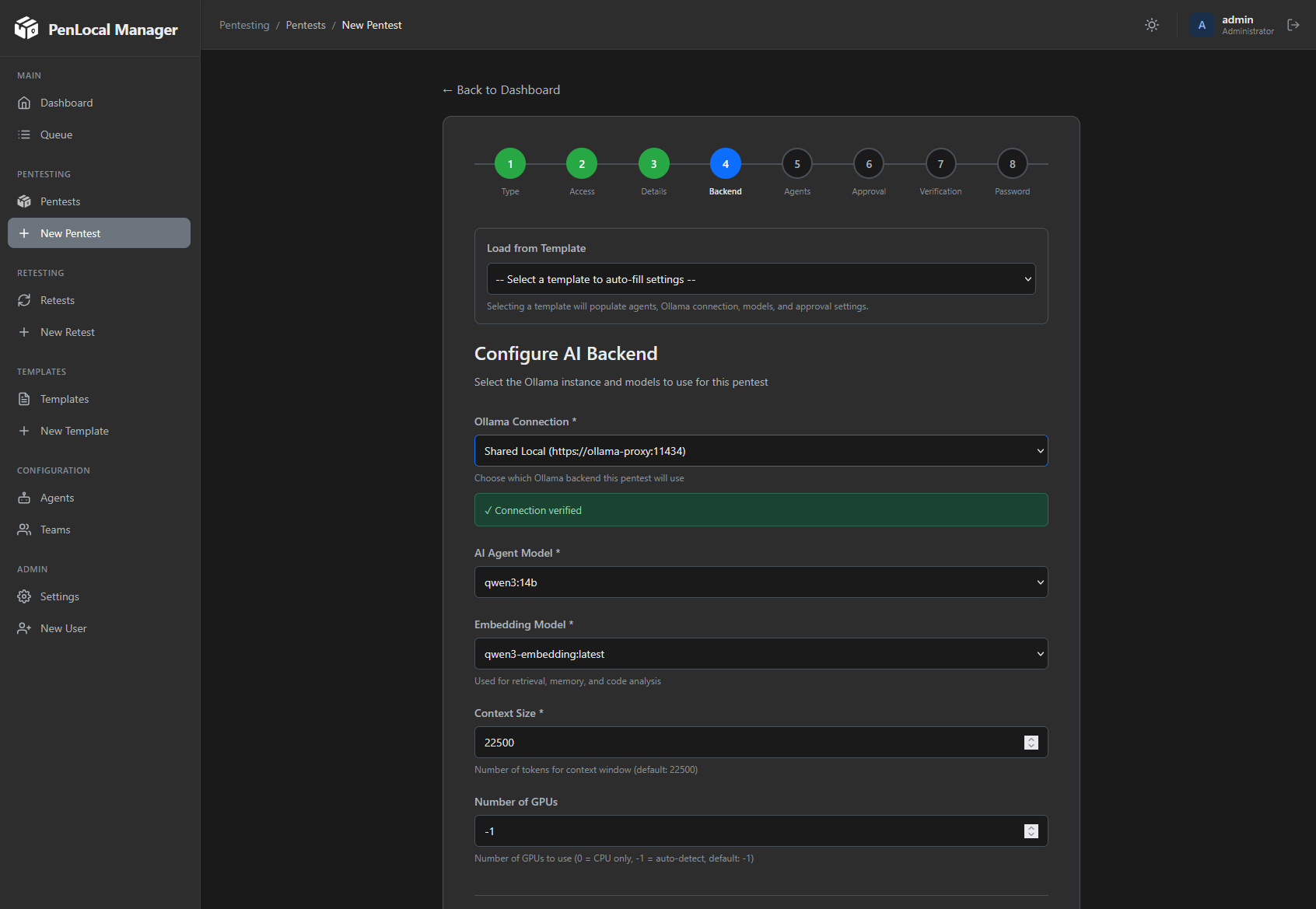This screenshot has height=909, width=1316.
Task: Open Settings via the gear icon
Action: click(24, 596)
